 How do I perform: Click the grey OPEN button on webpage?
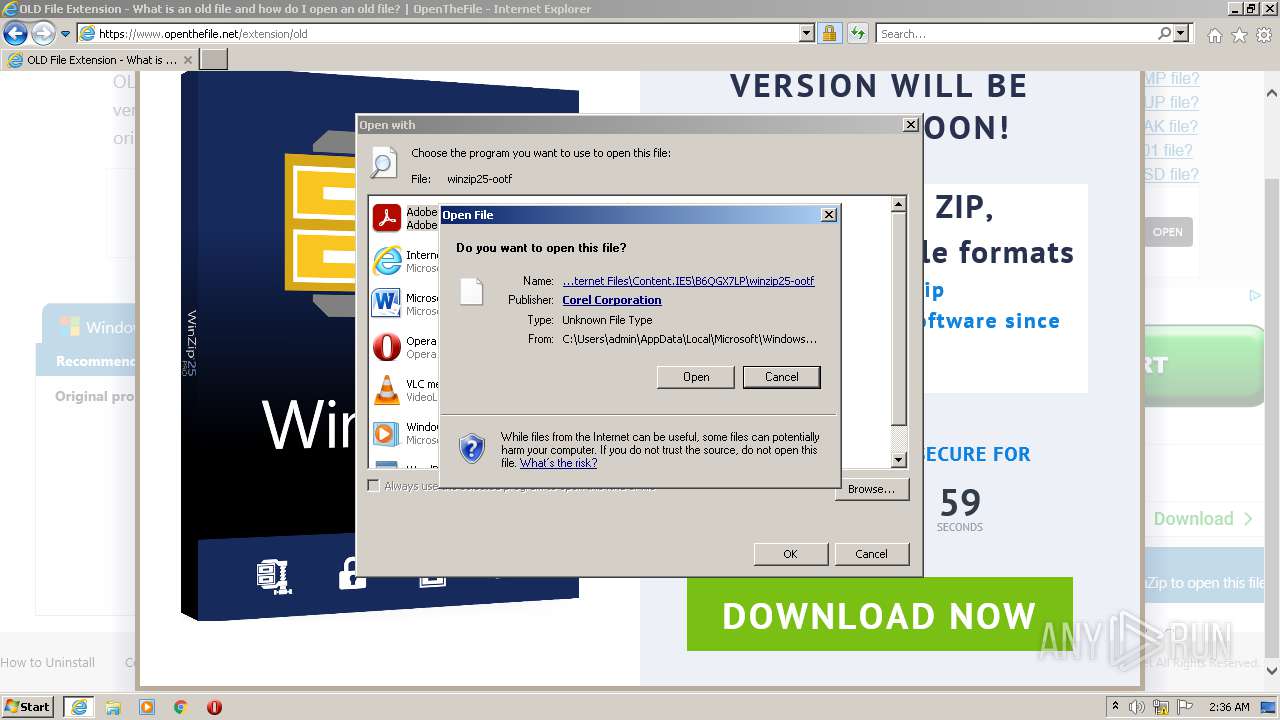(1167, 232)
